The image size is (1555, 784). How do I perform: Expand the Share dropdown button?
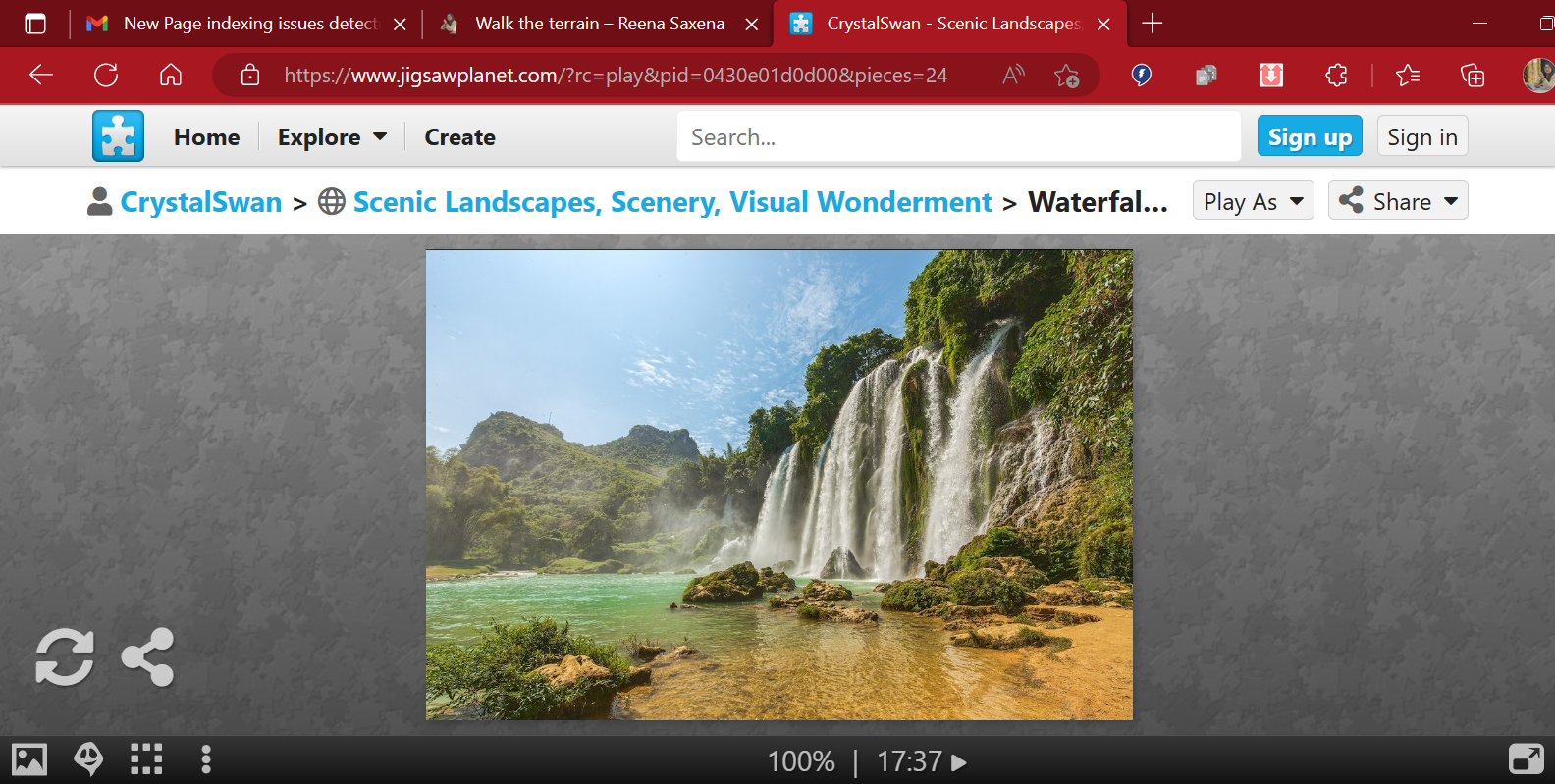point(1397,201)
